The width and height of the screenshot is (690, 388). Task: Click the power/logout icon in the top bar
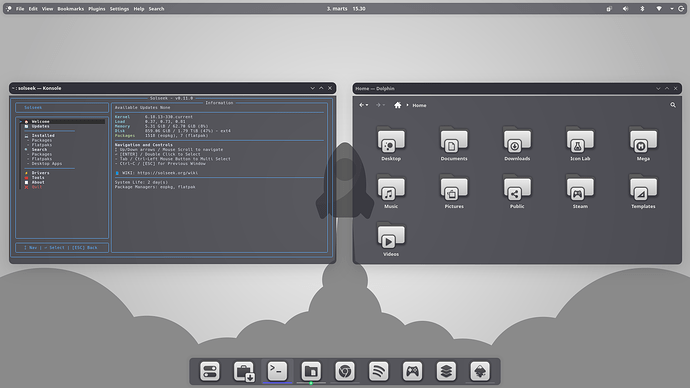click(x=681, y=9)
